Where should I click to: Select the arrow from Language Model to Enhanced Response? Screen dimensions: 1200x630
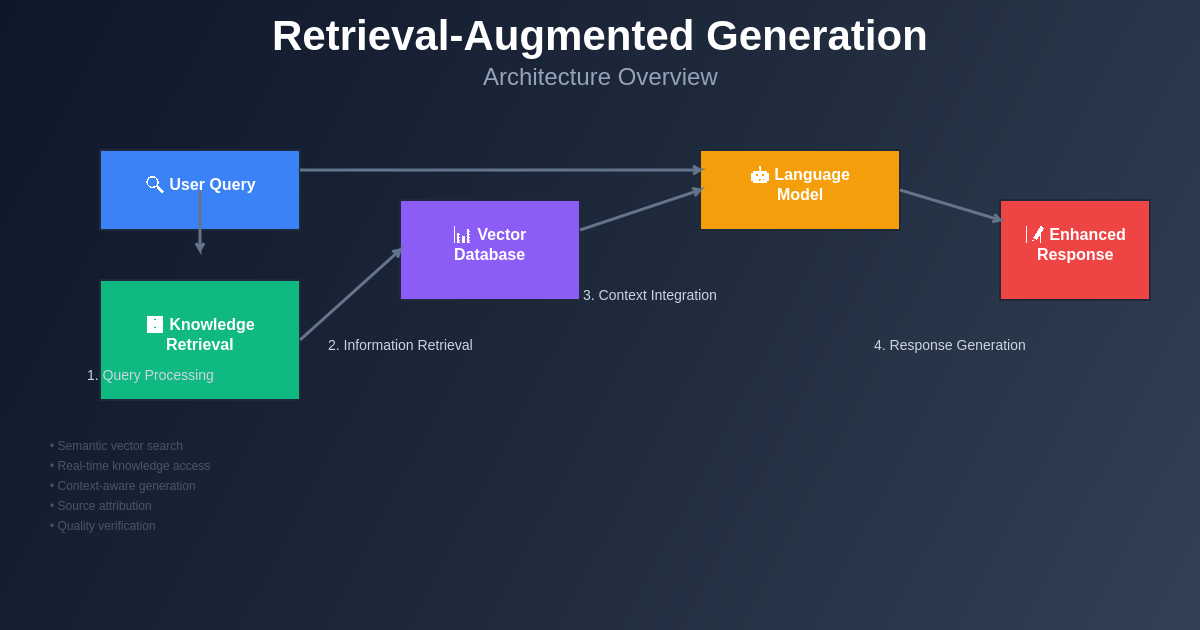950,205
